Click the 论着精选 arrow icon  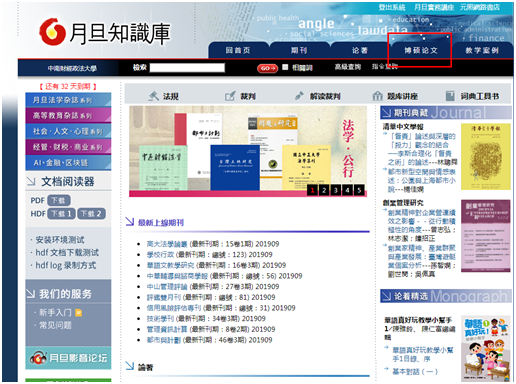(x=386, y=296)
